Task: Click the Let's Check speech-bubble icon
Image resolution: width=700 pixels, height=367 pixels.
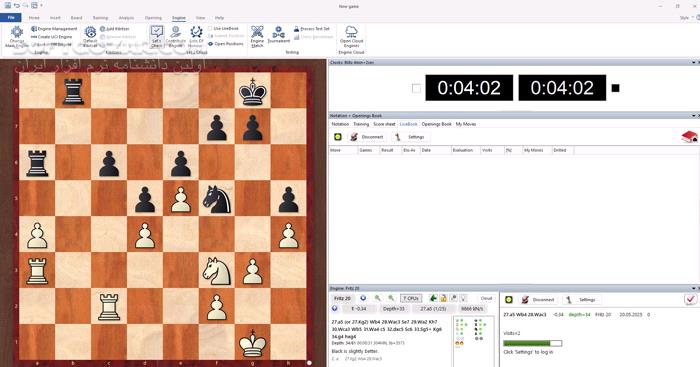Action: [x=157, y=31]
